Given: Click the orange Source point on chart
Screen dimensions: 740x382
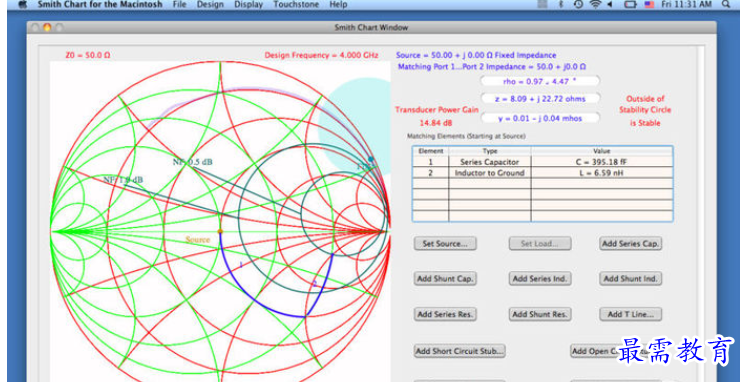Looking at the screenshot, I should [220, 231].
